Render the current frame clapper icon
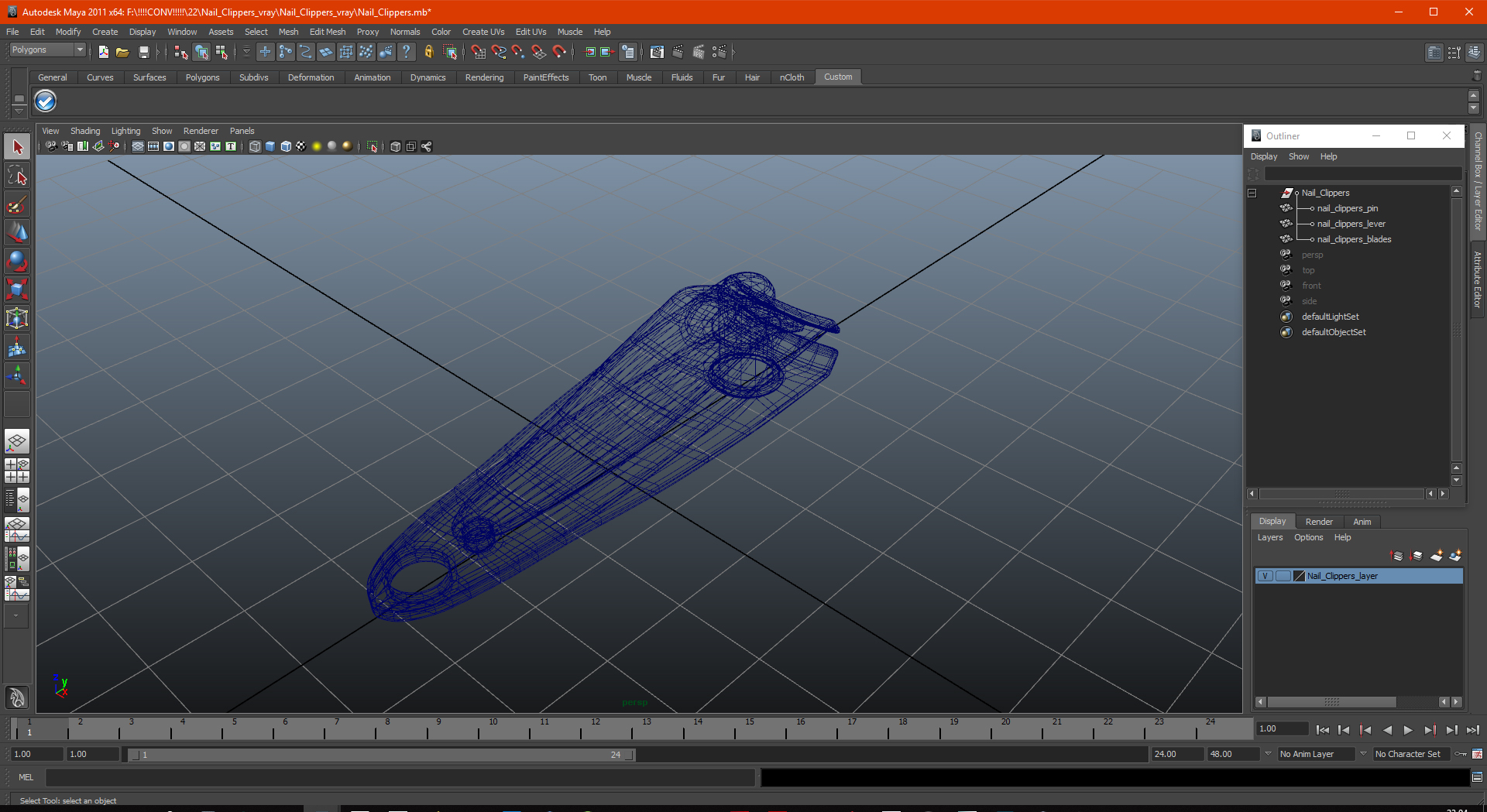This screenshot has height=812, width=1487. 678,52
